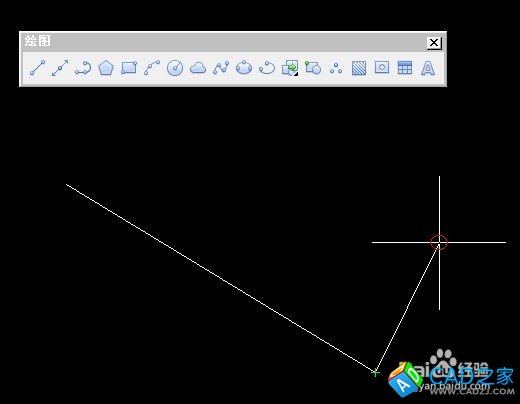
Task: Activate the Rectangle tool
Action: click(129, 68)
